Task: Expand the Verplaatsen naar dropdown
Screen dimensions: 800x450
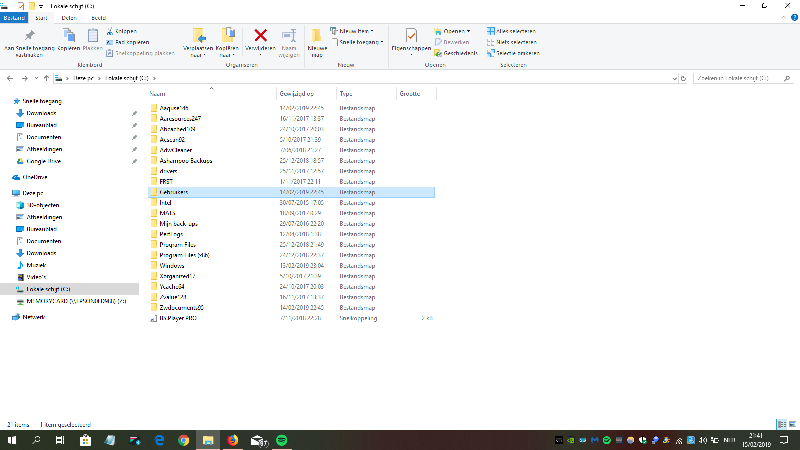Action: click(x=199, y=54)
